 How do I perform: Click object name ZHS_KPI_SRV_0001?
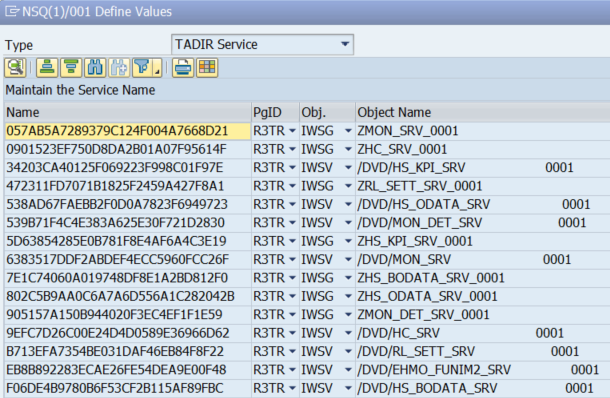point(415,241)
